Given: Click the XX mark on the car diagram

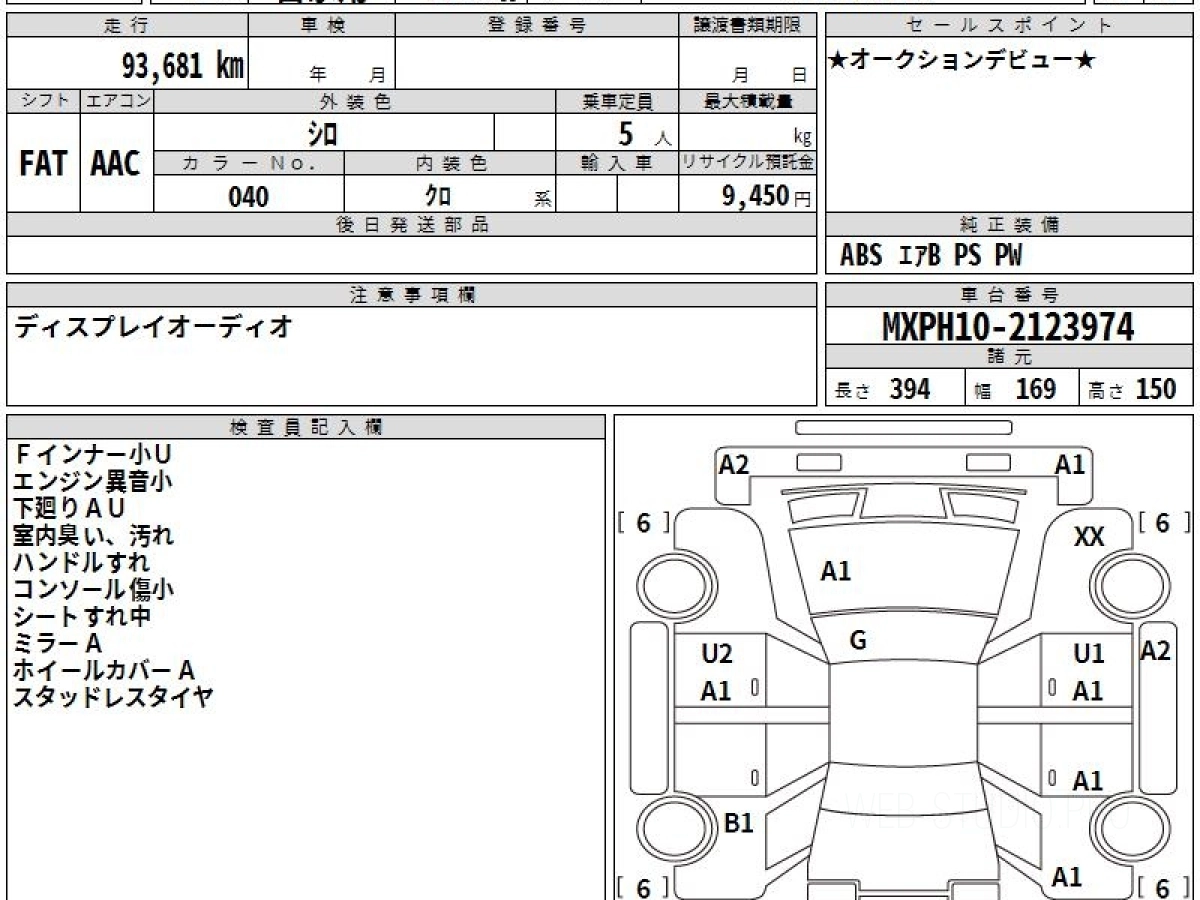Looking at the screenshot, I should [1089, 537].
